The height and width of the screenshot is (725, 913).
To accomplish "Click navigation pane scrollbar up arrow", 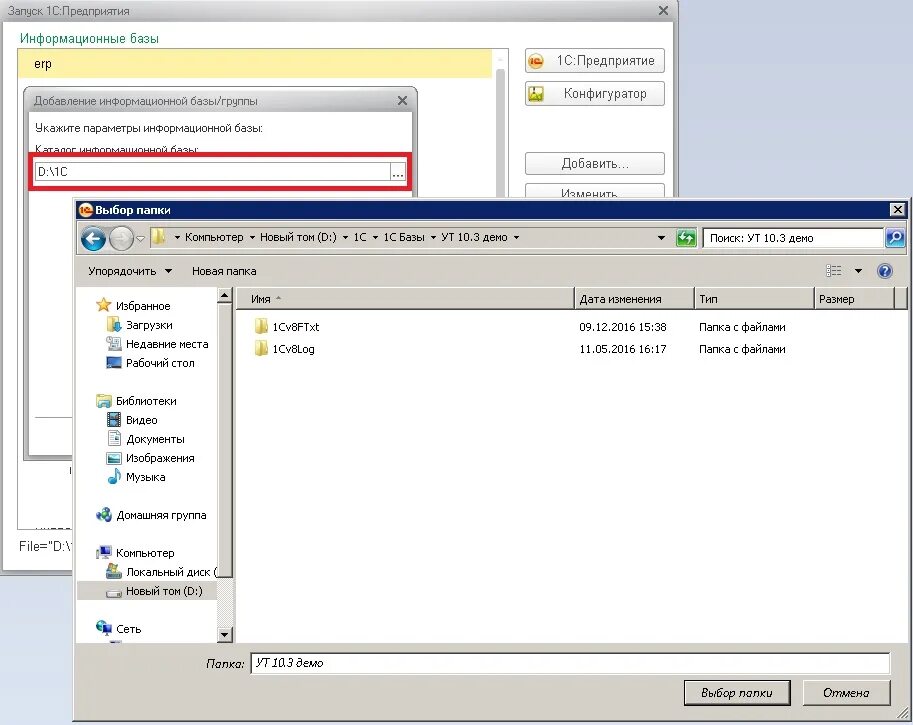I will [x=225, y=296].
